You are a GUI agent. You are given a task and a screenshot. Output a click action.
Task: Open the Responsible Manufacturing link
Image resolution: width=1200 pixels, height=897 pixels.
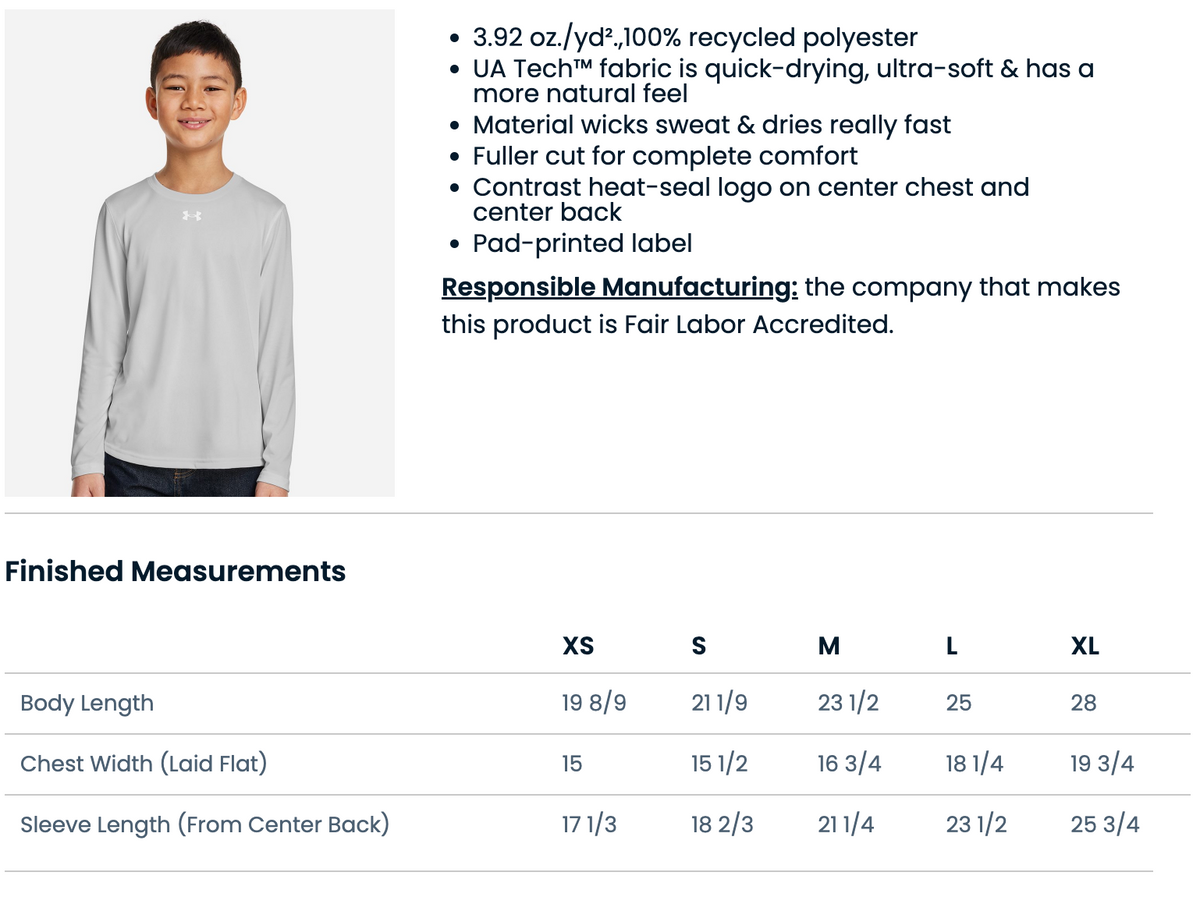coord(620,287)
